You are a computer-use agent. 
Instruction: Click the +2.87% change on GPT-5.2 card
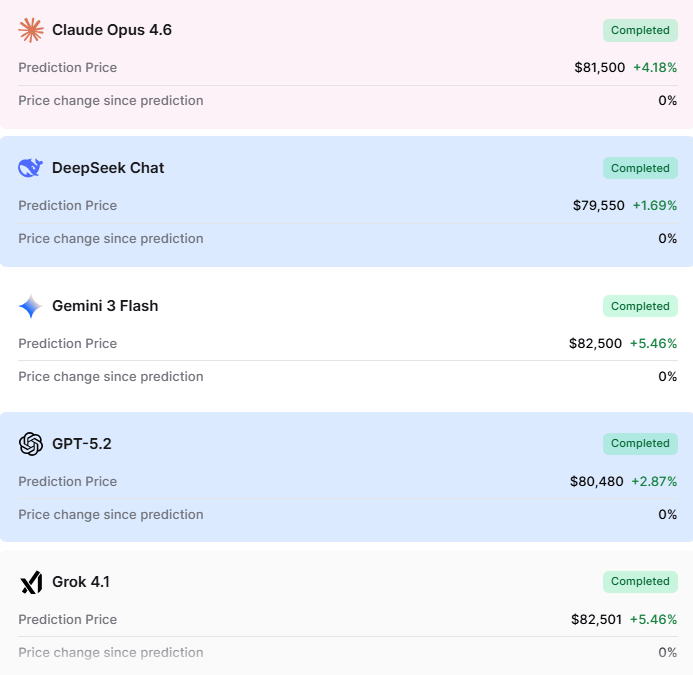654,482
